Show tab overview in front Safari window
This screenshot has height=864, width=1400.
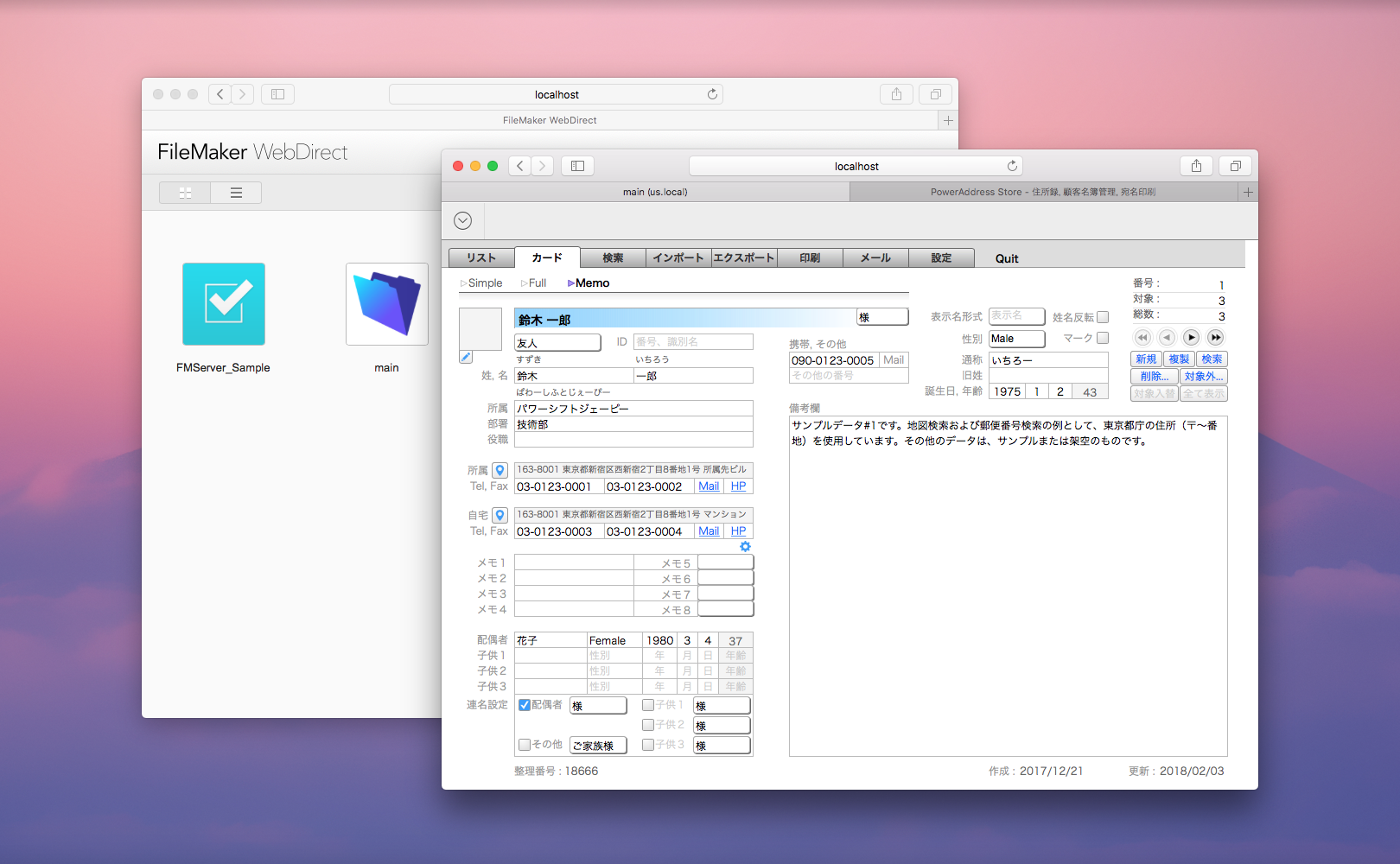[1236, 166]
